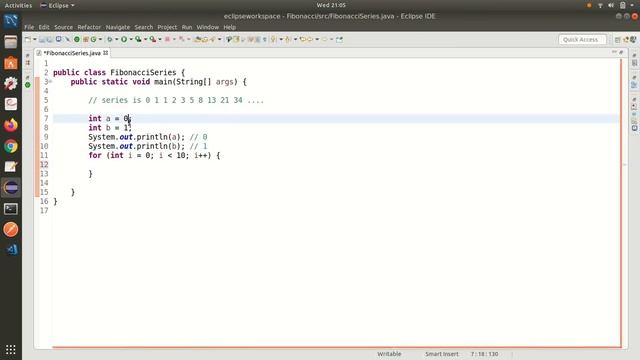Click the 7 : 18 : 130 cursor position
The image size is (640, 360).
pyautogui.click(x=484, y=354)
